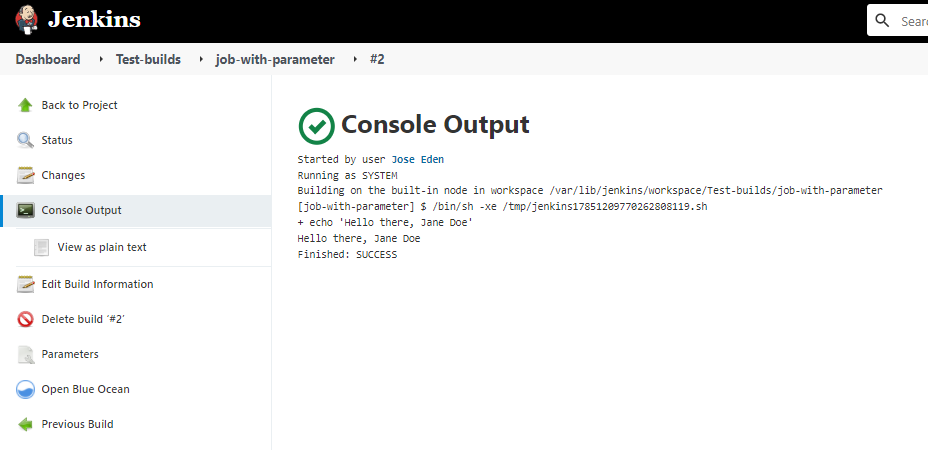Open the Test-builds breadcrumb
The image size is (928, 450).
pyautogui.click(x=148, y=60)
